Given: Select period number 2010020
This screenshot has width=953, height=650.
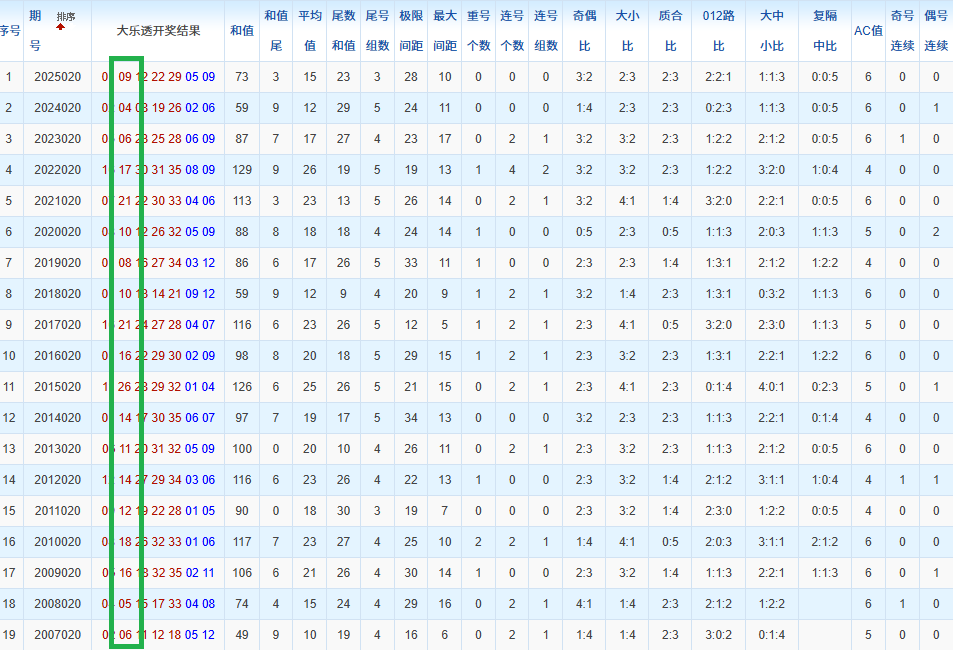Looking at the screenshot, I should [x=58, y=542].
